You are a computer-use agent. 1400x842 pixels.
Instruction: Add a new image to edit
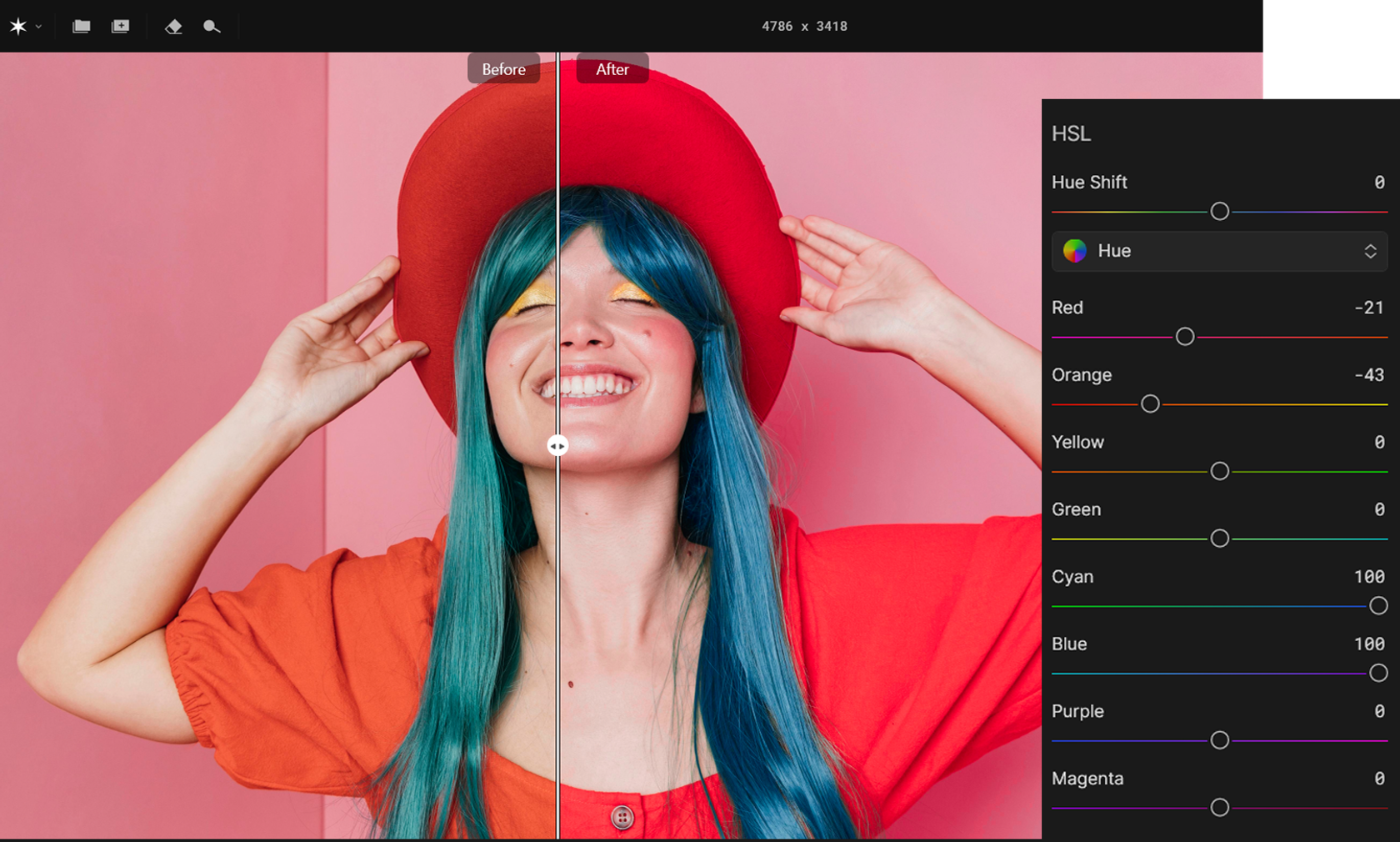(x=120, y=26)
